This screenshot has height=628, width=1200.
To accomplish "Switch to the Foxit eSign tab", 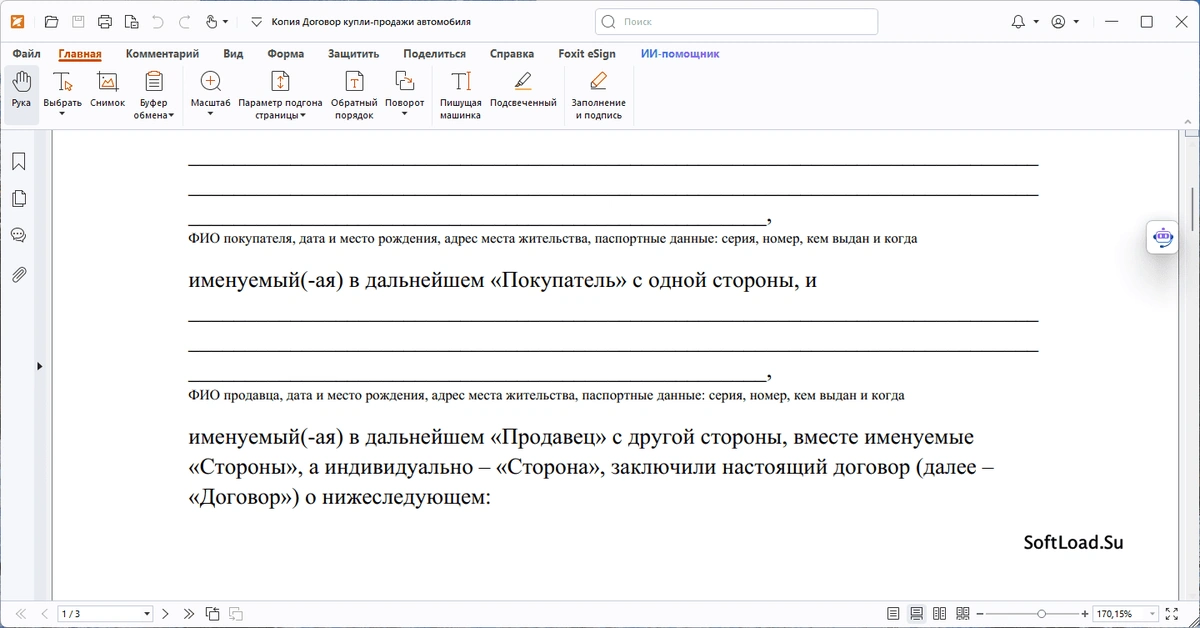I will [587, 54].
